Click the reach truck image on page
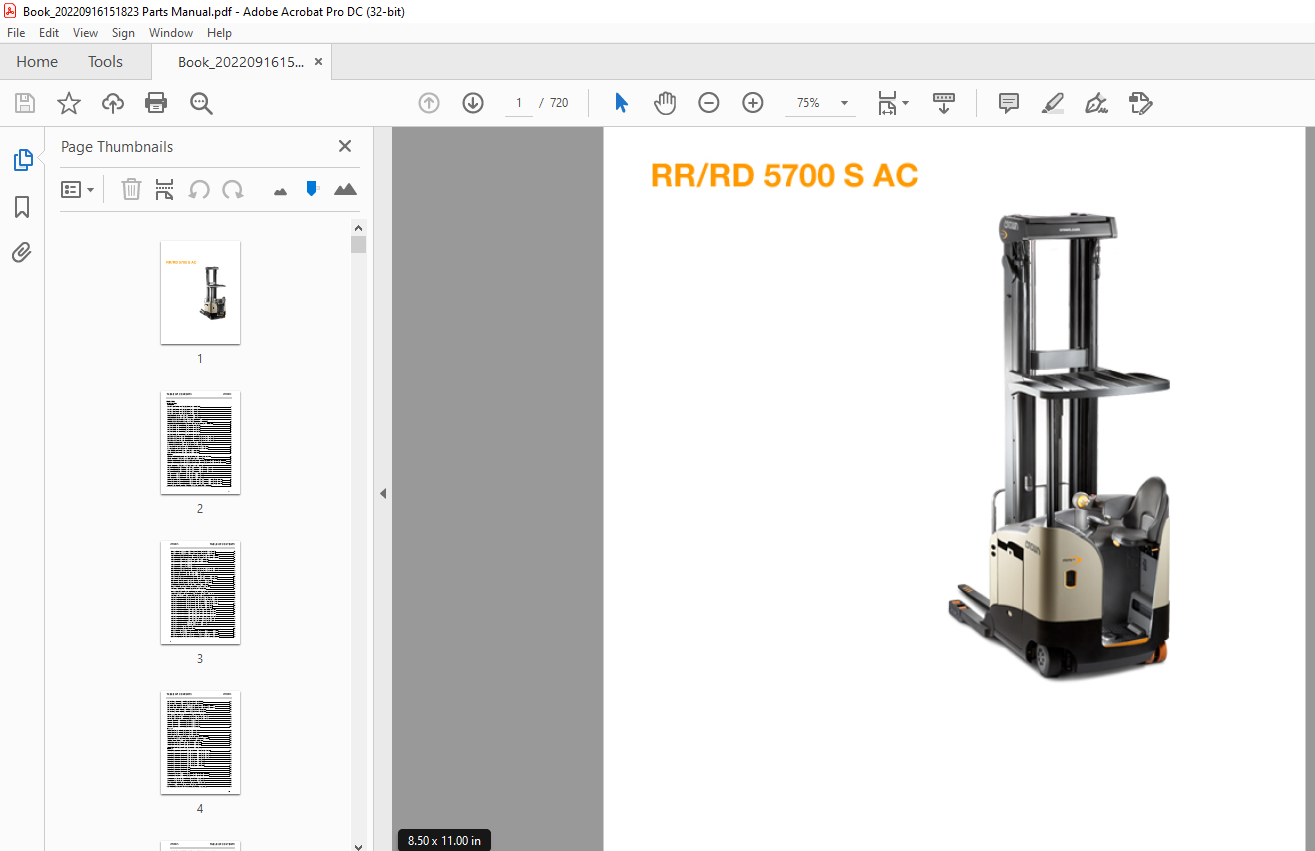Viewport: 1315px width, 851px height. pyautogui.click(x=1059, y=445)
